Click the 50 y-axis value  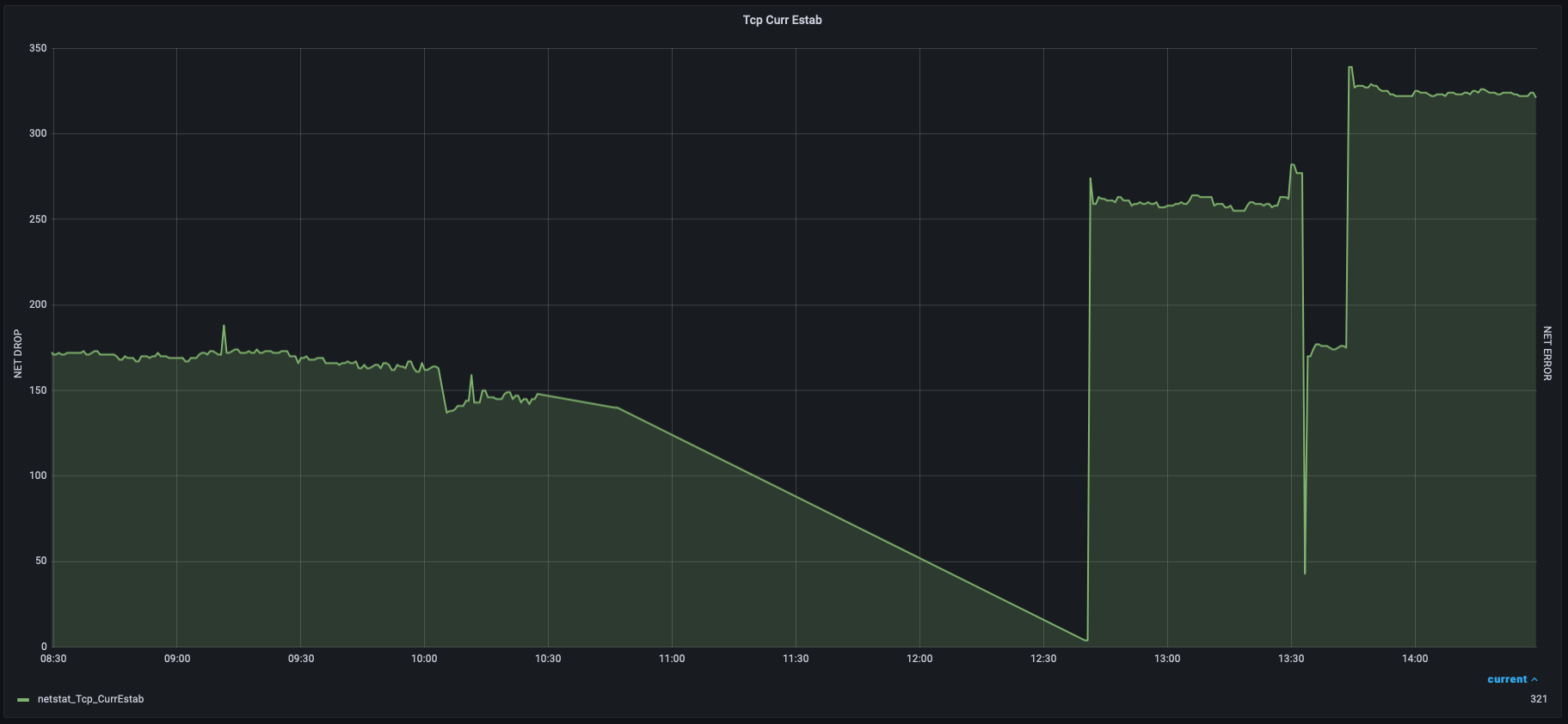click(x=40, y=561)
